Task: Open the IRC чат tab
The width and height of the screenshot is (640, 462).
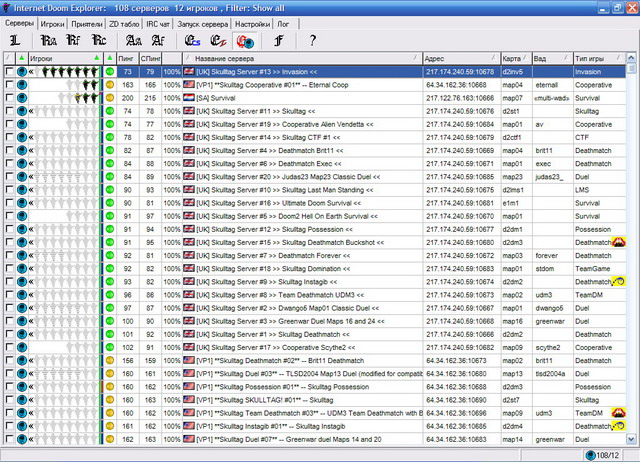Action: tap(157, 22)
